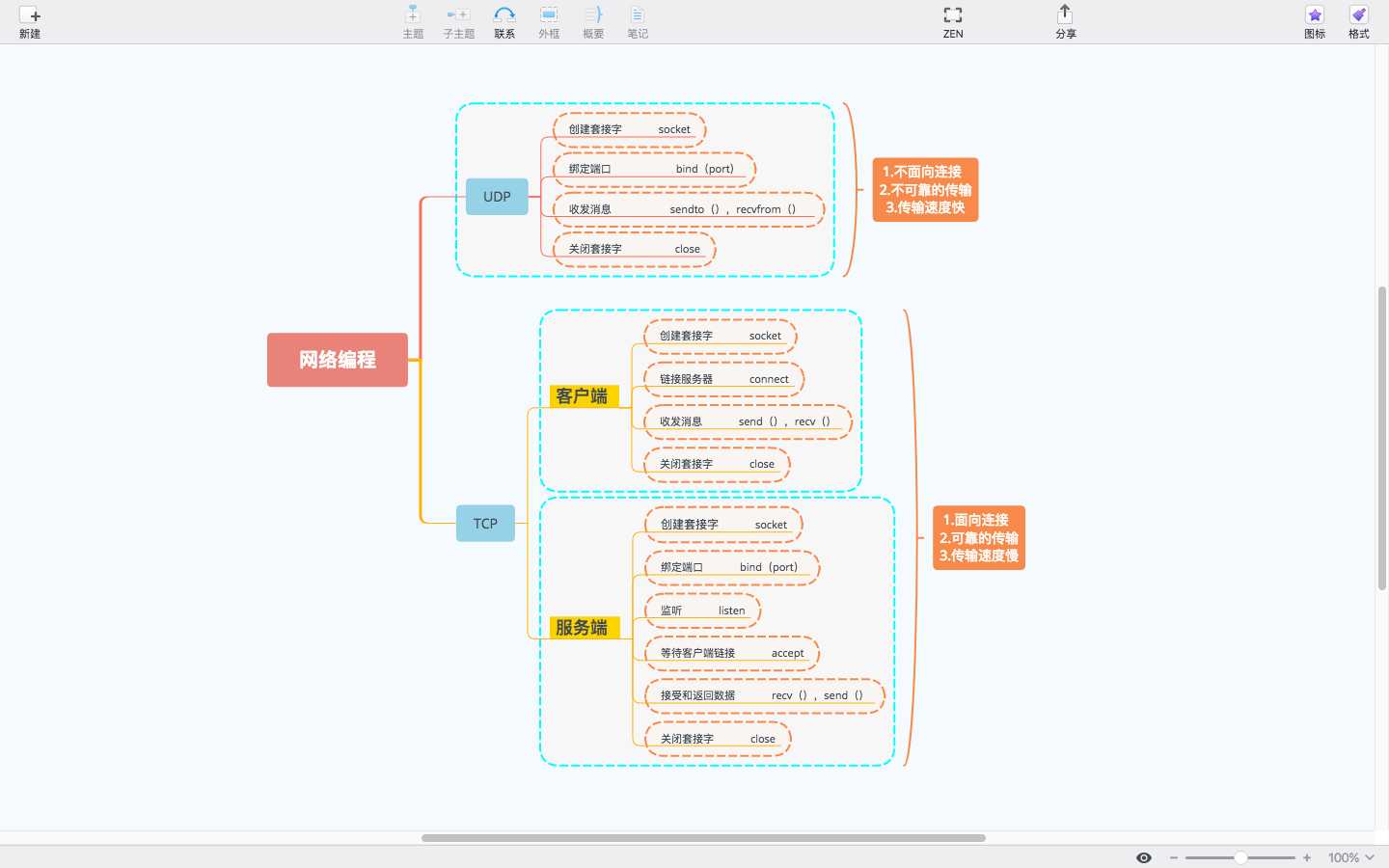Select the TCP summary note 面向连接
The image size is (1389, 868).
[979, 538]
